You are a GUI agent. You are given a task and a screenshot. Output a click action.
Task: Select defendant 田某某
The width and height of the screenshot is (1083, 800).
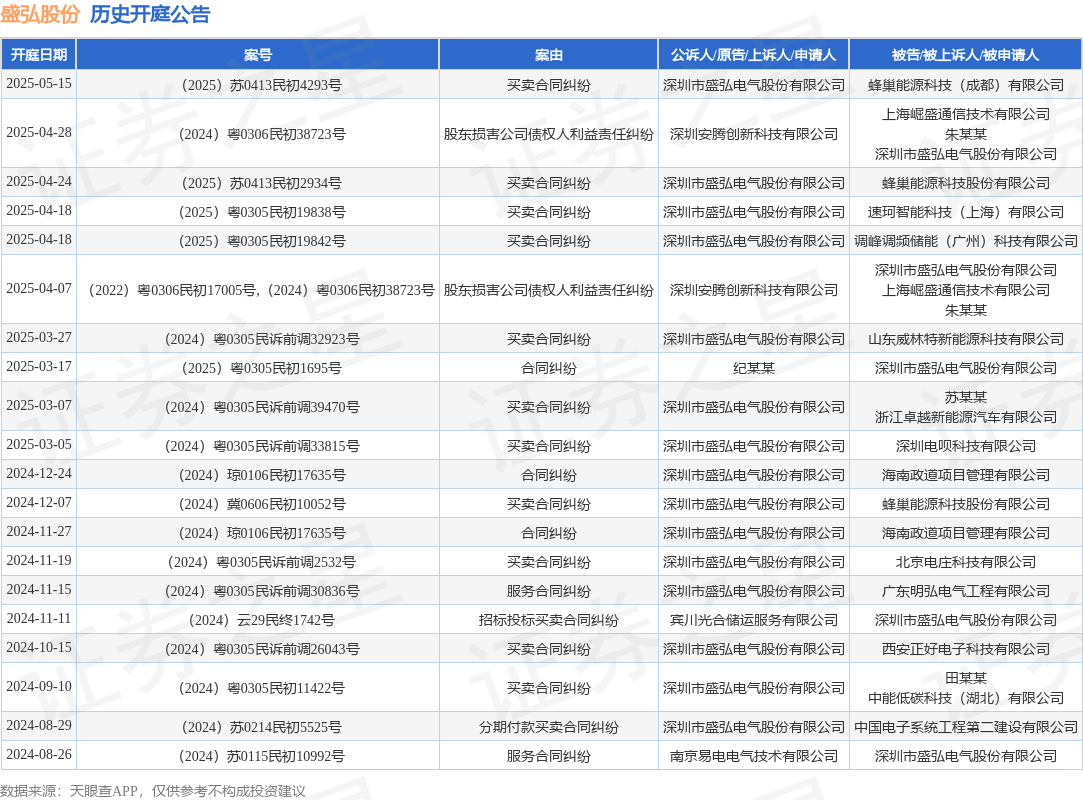pos(966,678)
